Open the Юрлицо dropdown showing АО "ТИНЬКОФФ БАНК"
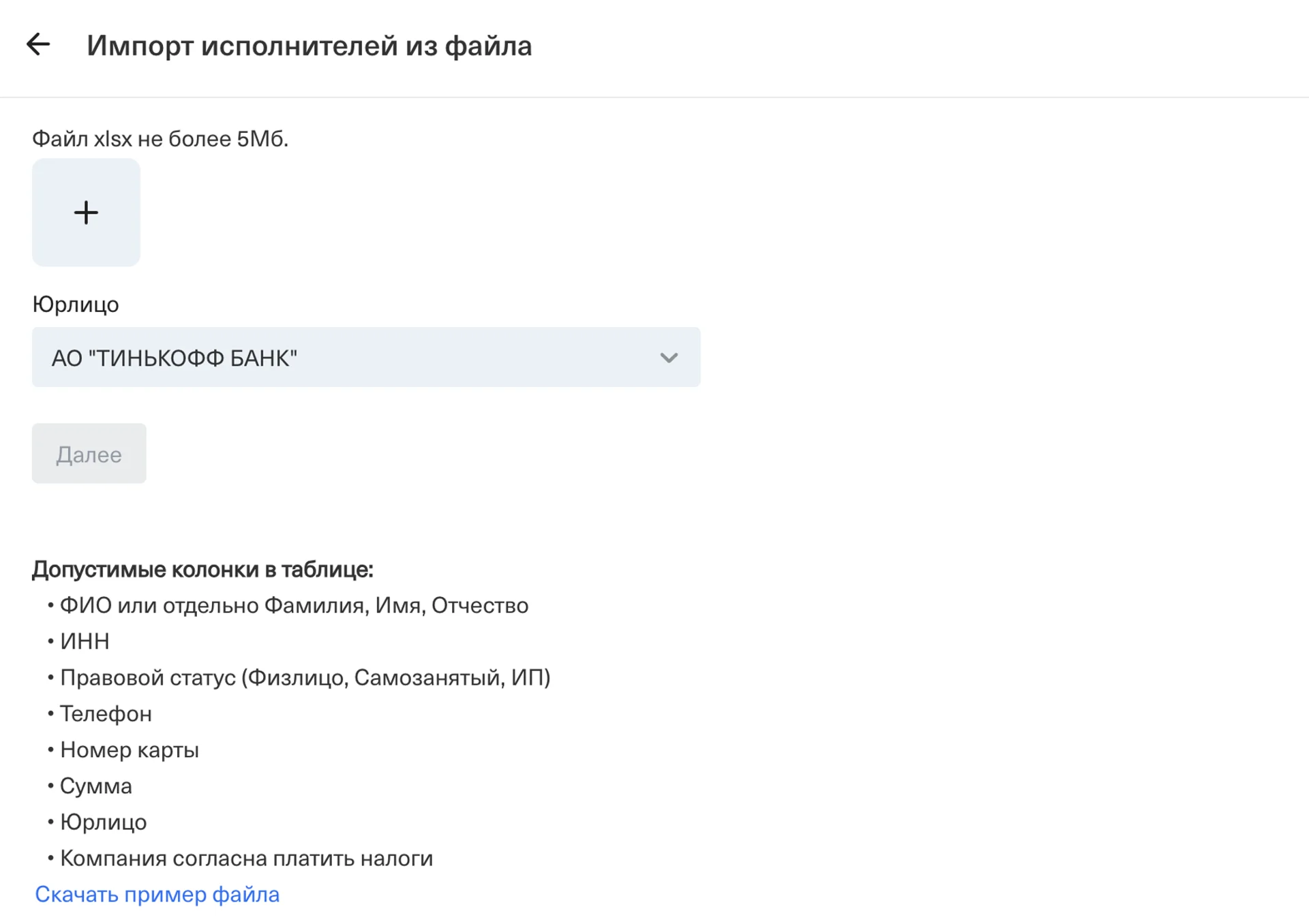 coord(365,357)
